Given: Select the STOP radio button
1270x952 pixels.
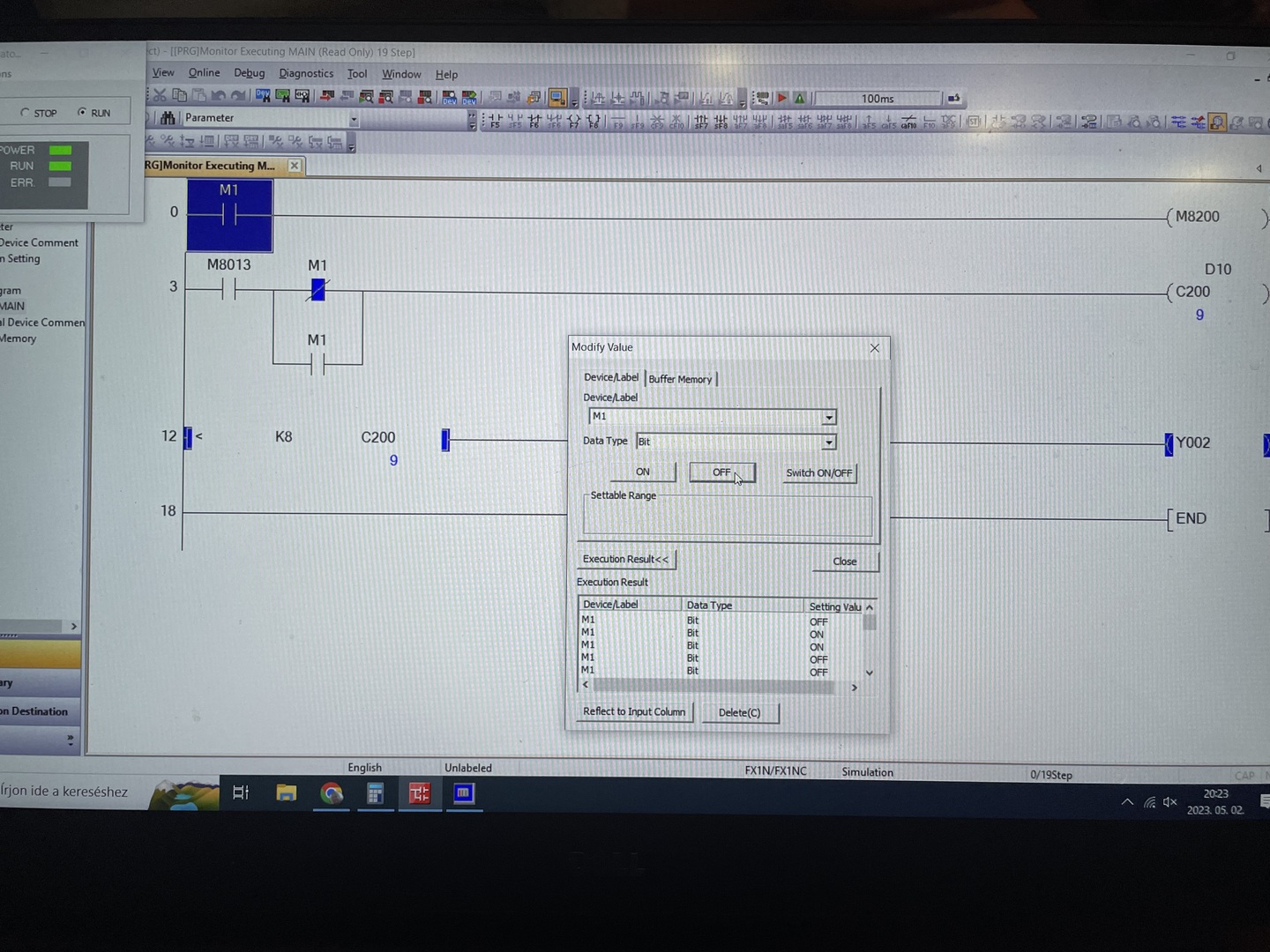Looking at the screenshot, I should (x=25, y=113).
